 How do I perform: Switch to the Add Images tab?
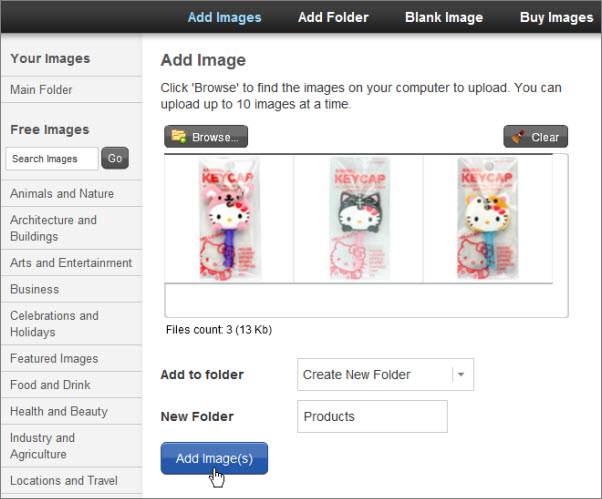pyautogui.click(x=224, y=17)
